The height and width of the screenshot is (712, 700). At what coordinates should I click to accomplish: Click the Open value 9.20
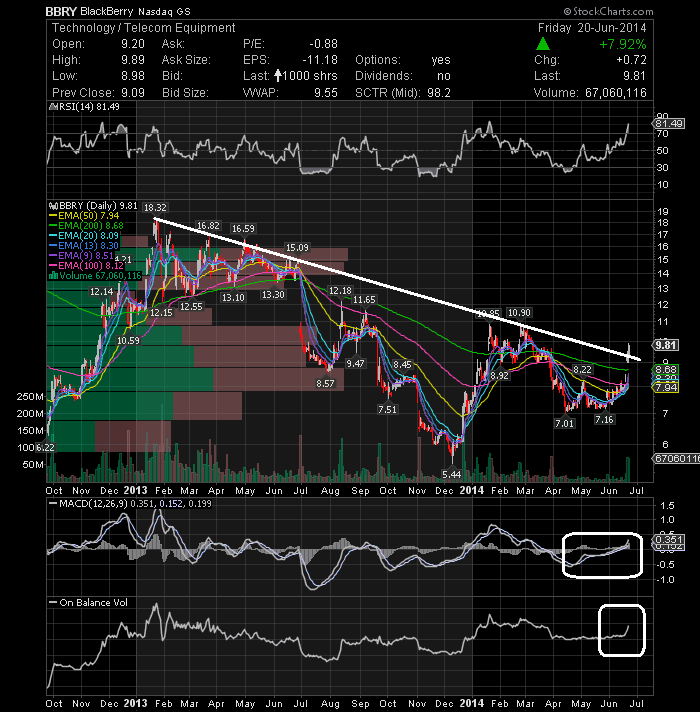133,44
